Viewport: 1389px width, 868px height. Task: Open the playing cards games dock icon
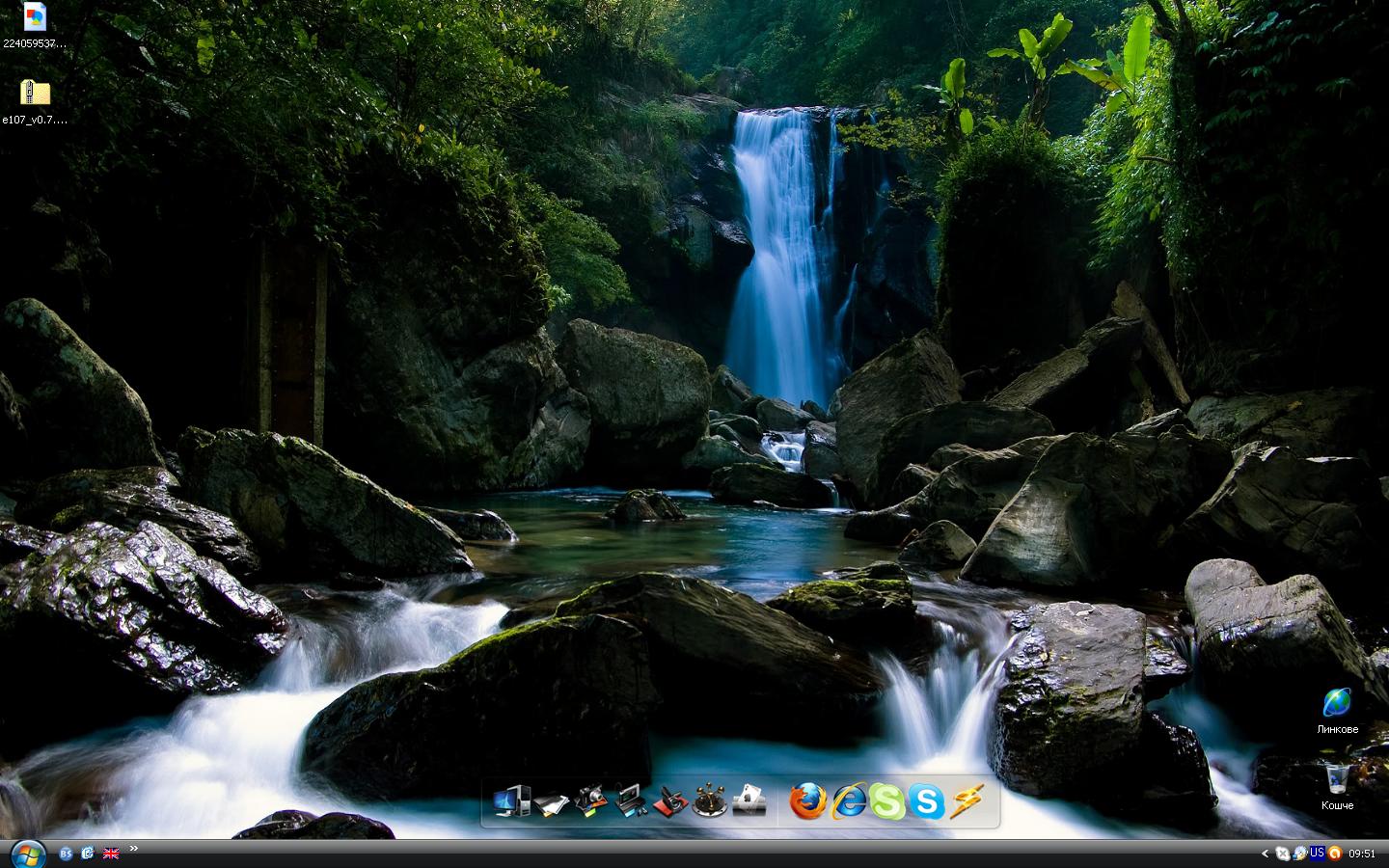coord(749,801)
